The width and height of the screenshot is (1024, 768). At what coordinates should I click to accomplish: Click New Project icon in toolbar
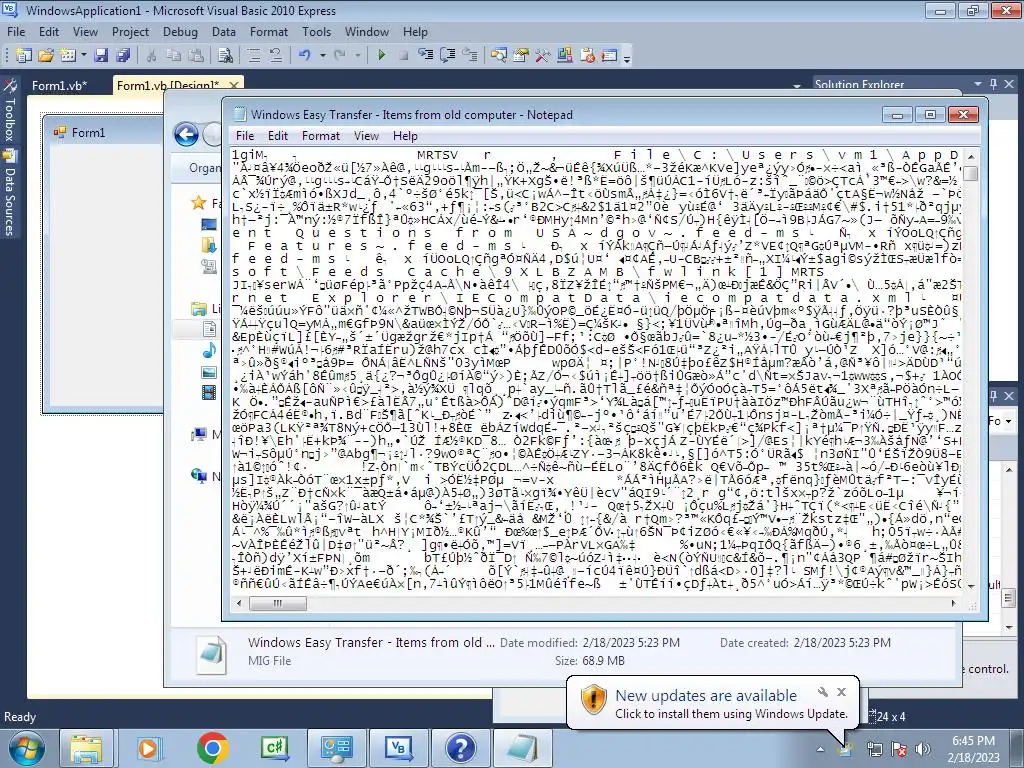pyautogui.click(x=24, y=56)
